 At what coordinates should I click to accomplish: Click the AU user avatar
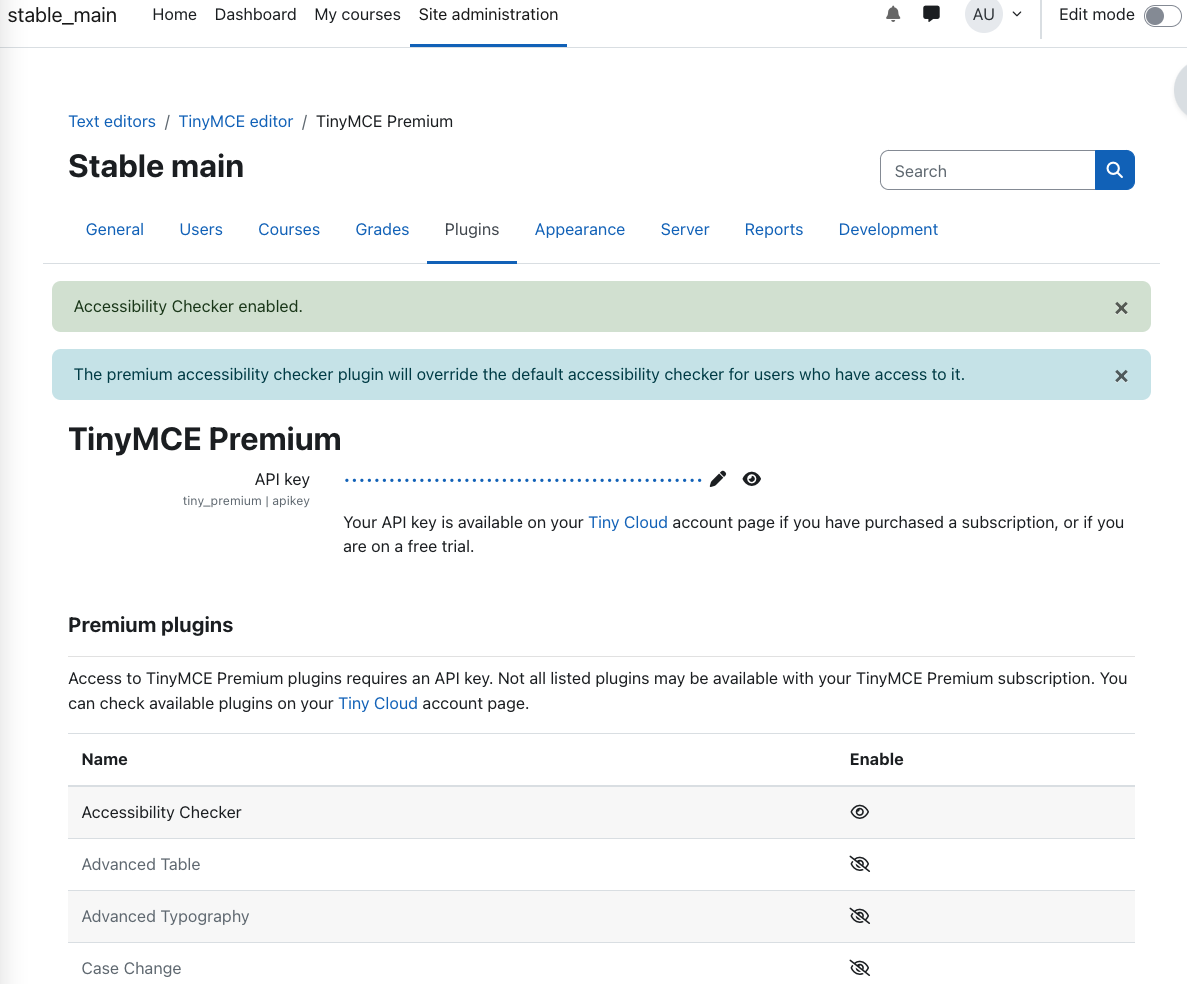pos(983,14)
